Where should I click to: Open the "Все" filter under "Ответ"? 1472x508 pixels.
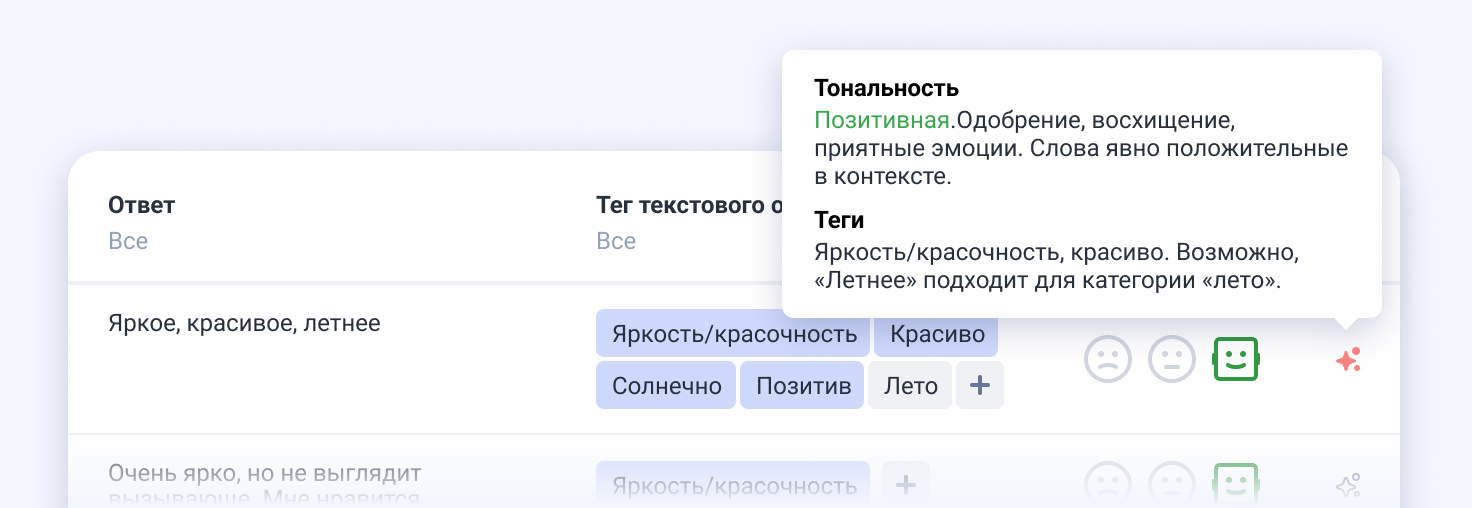click(128, 241)
